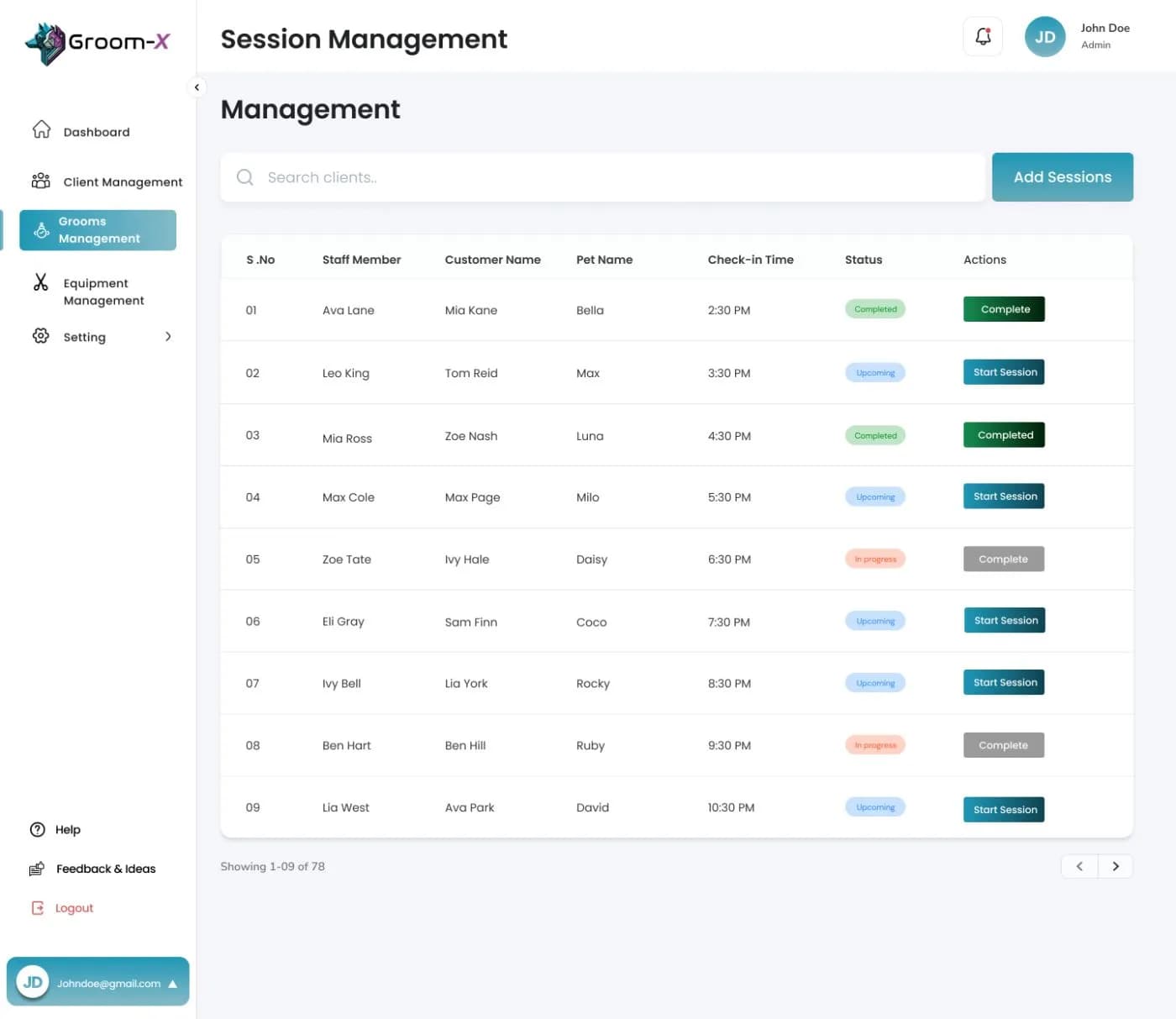1176x1019 pixels.
Task: Select Equipment Management in the sidebar
Action: [104, 292]
